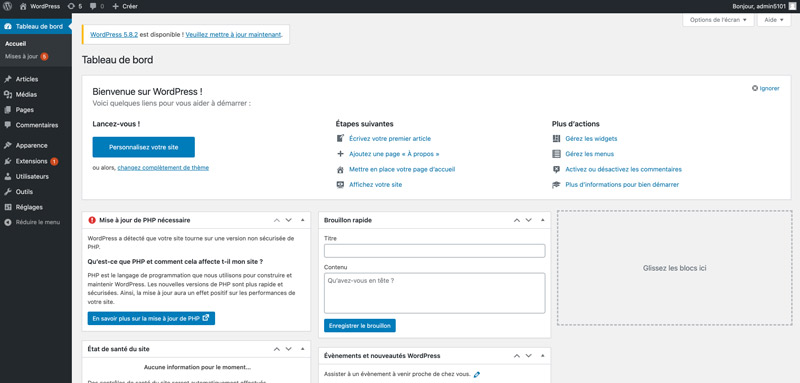Screen dimensions: 800x383
Task: Click into the Contenu text area
Action: [435, 293]
